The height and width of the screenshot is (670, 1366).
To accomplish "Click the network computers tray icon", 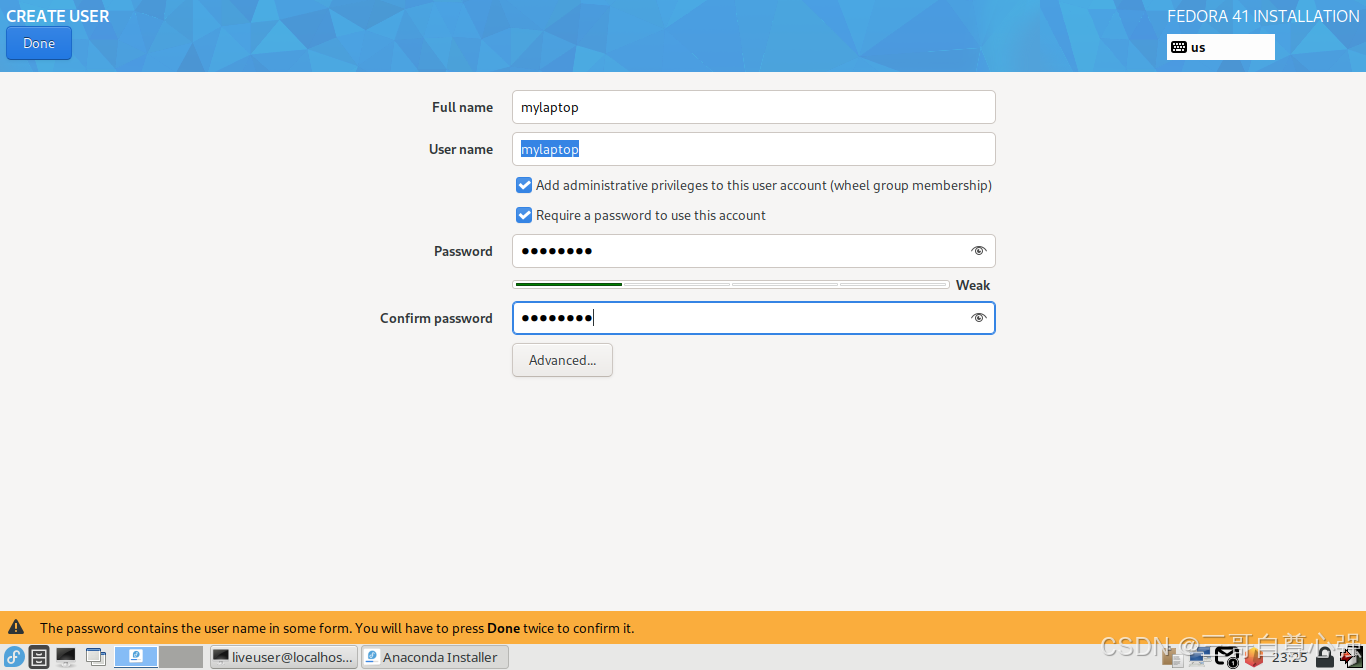I will pyautogui.click(x=1199, y=657).
